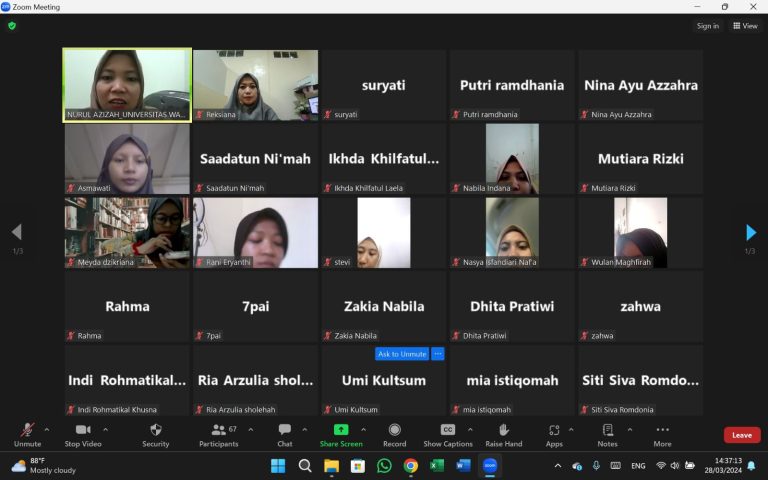
Task: Expand video options arrow next to Stop Video
Action: click(105, 430)
